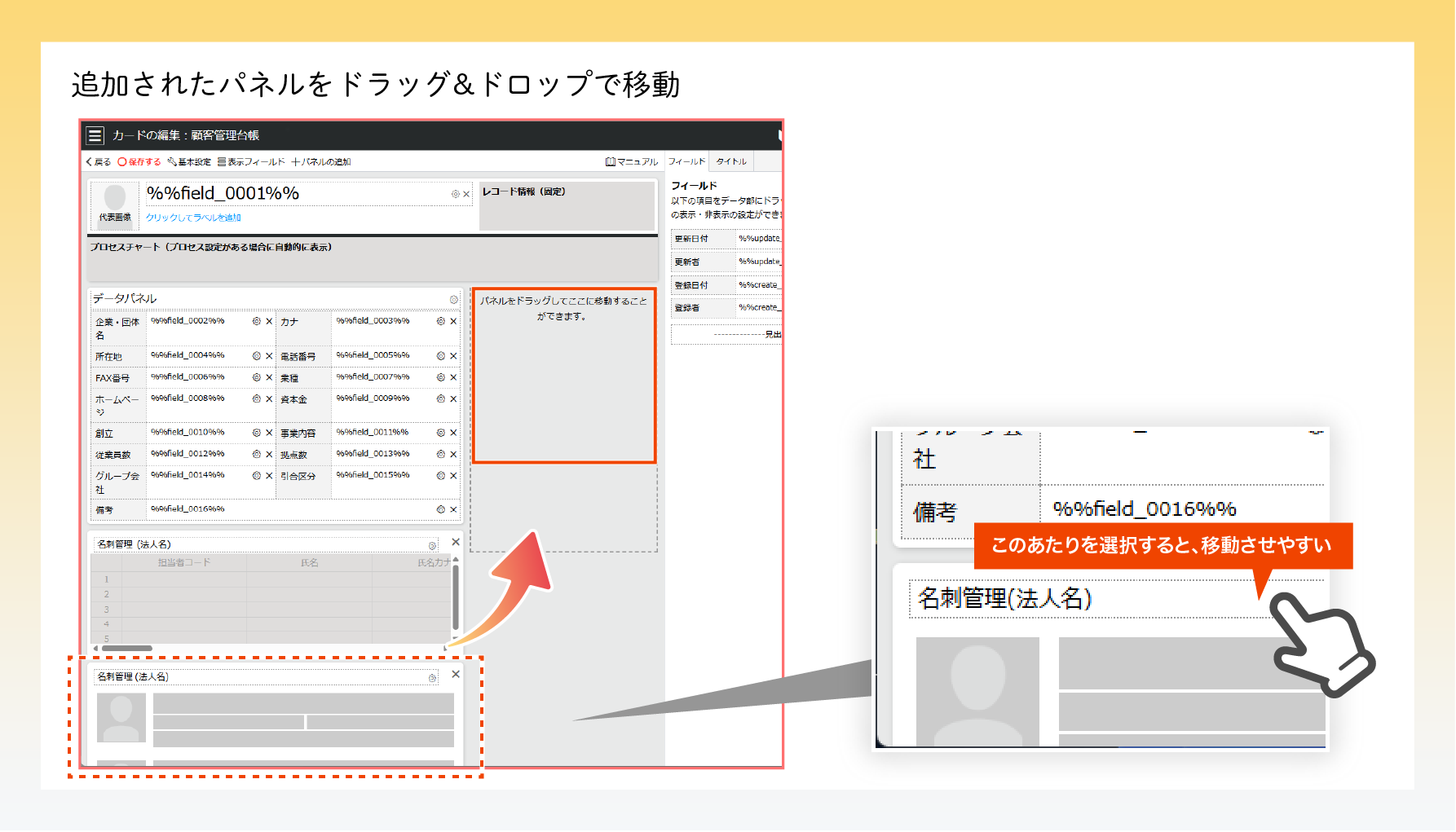Open 基本設定 in the toolbar
This screenshot has height=832, width=1456.
(x=190, y=162)
